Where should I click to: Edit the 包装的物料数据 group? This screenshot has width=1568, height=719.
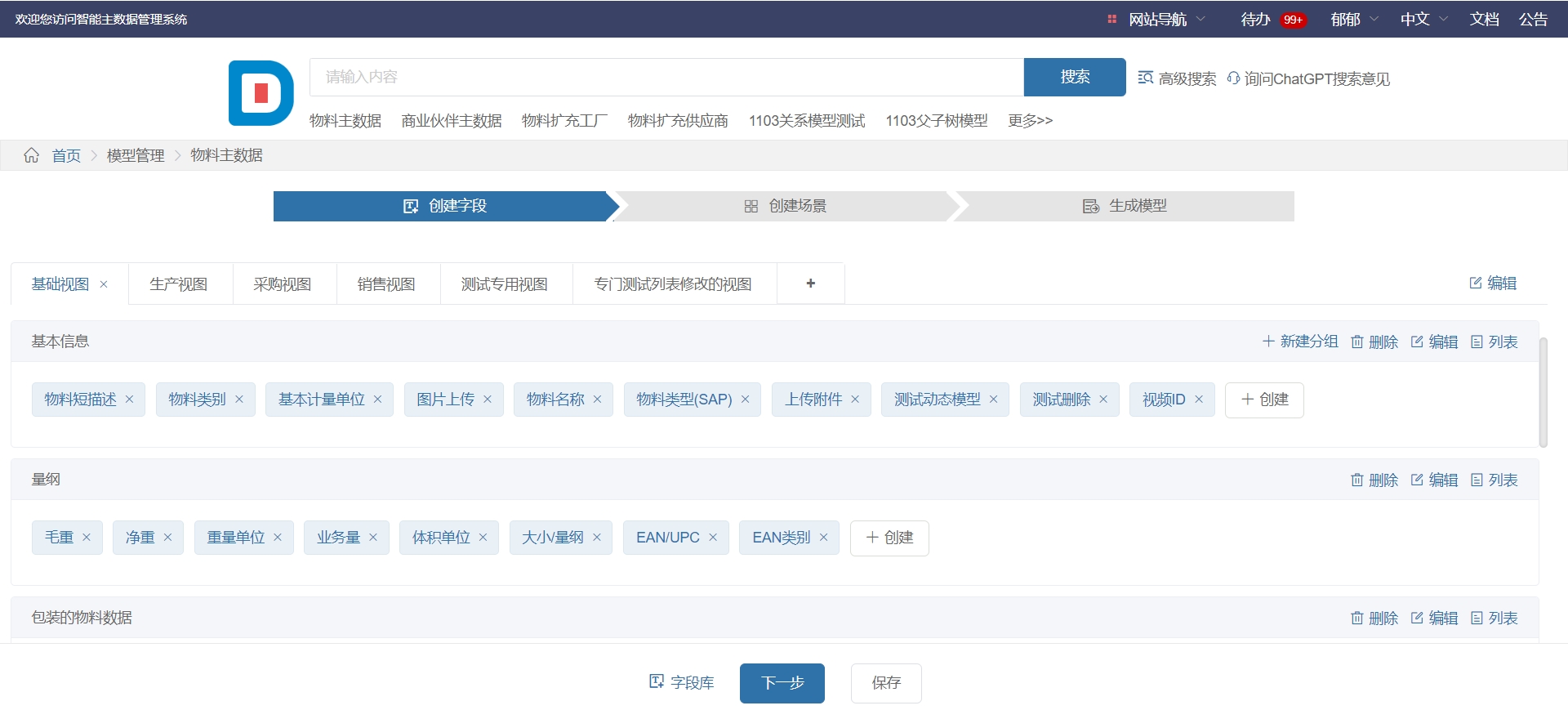coord(1434,618)
